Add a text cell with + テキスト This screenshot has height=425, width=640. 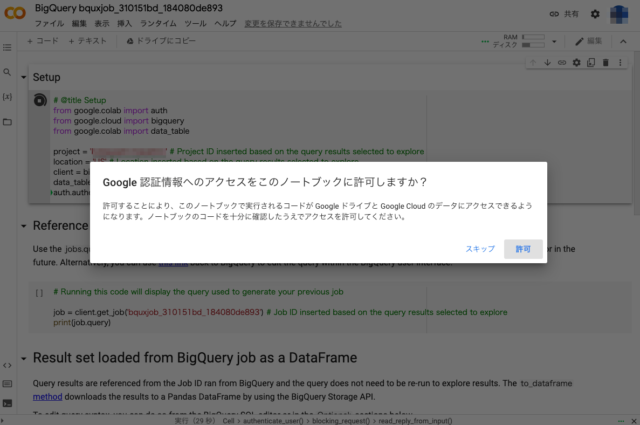tap(87, 41)
